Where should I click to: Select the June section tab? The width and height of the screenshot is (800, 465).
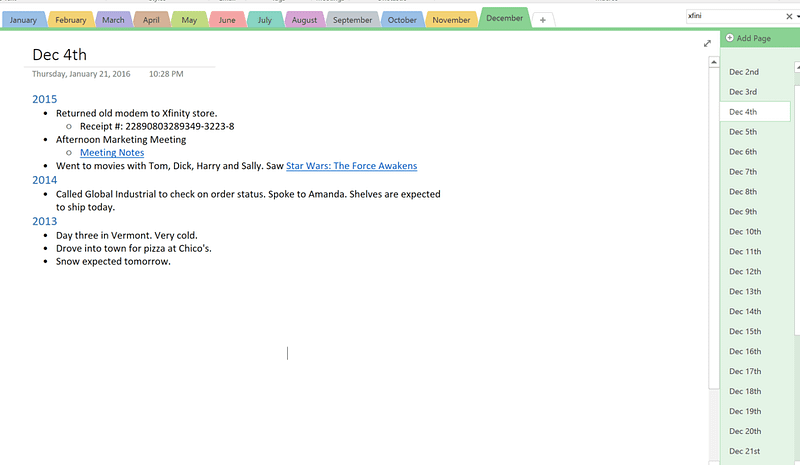point(227,20)
